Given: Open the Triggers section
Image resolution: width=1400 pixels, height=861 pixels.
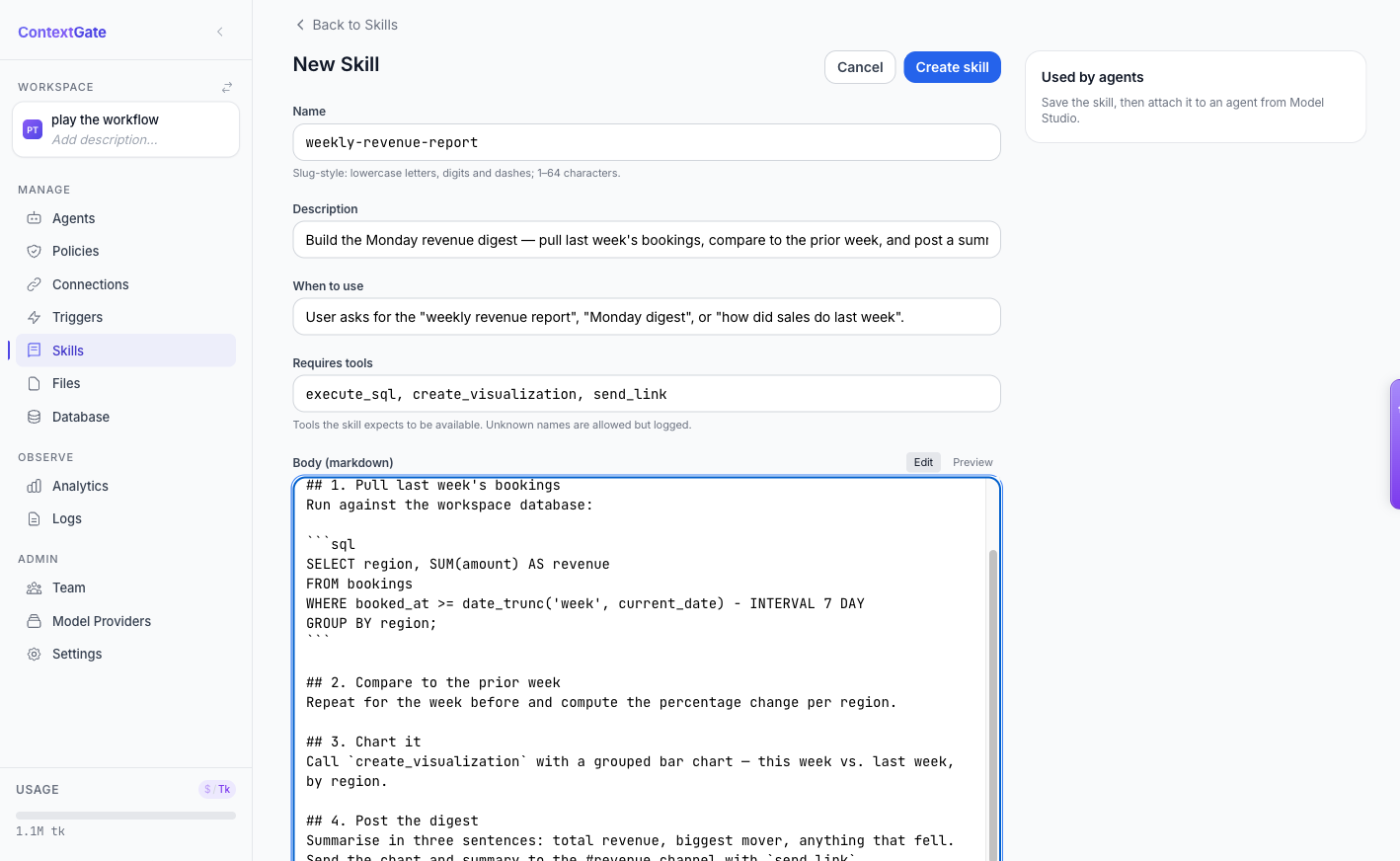Looking at the screenshot, I should point(125,317).
